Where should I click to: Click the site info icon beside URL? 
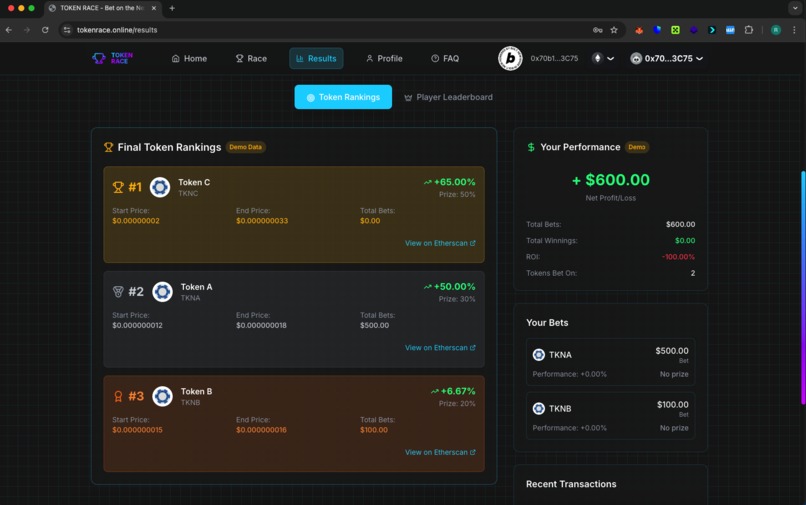[67, 30]
